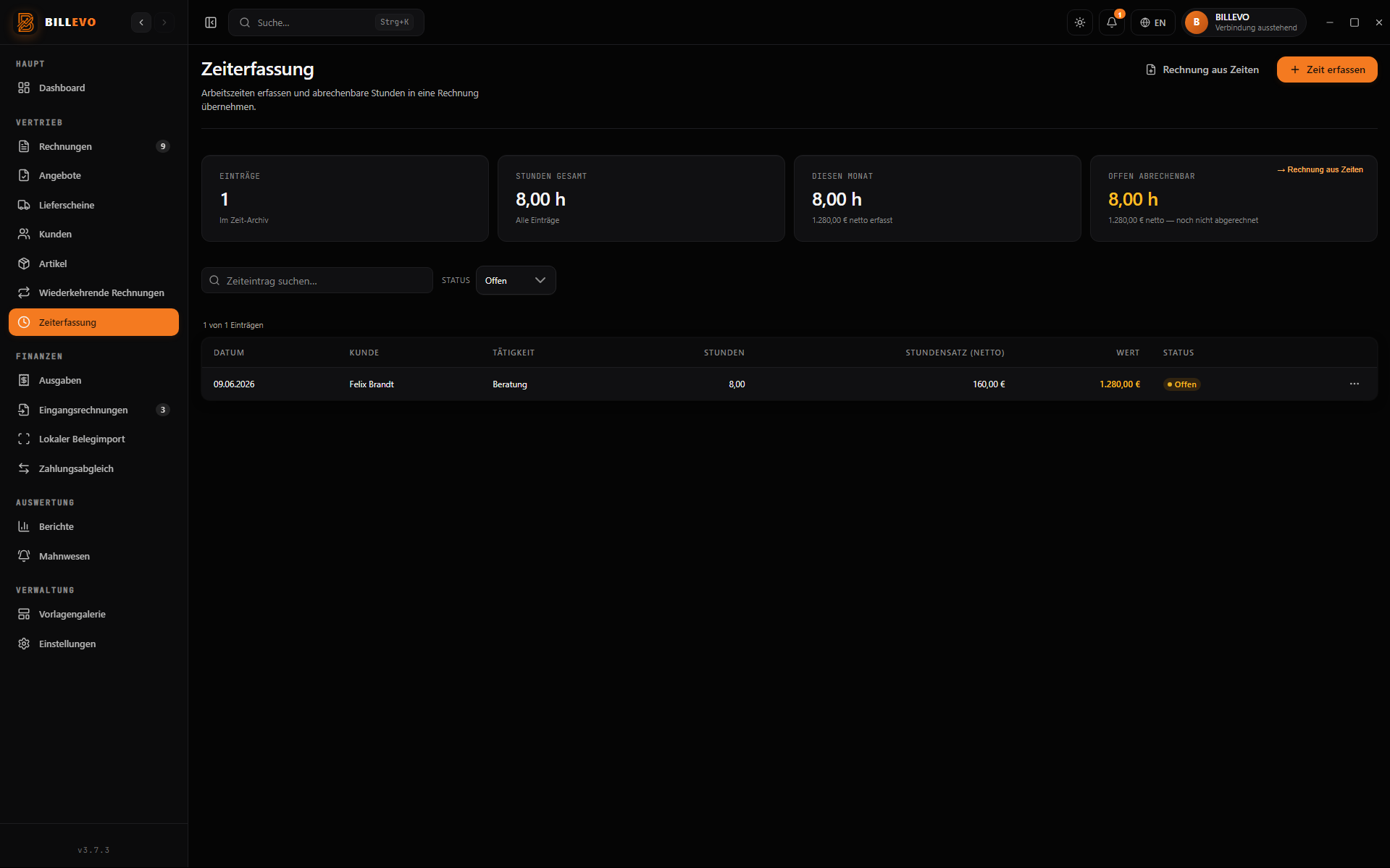The image size is (1390, 868).
Task: Click the Stunden Gesamt stat card
Action: point(641,198)
